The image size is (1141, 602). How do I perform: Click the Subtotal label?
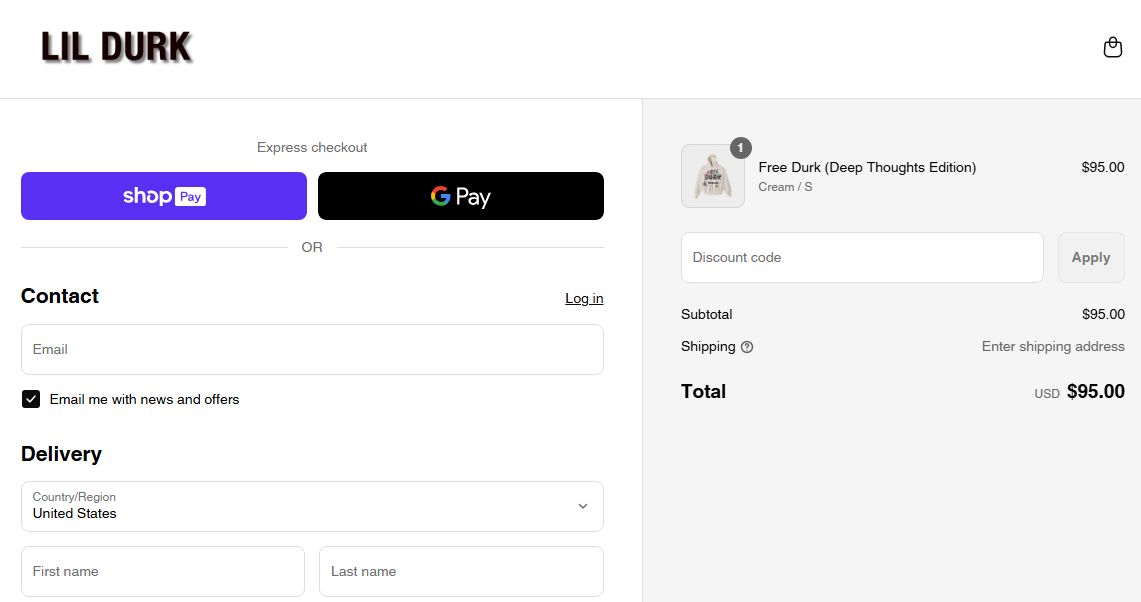pyautogui.click(x=707, y=314)
